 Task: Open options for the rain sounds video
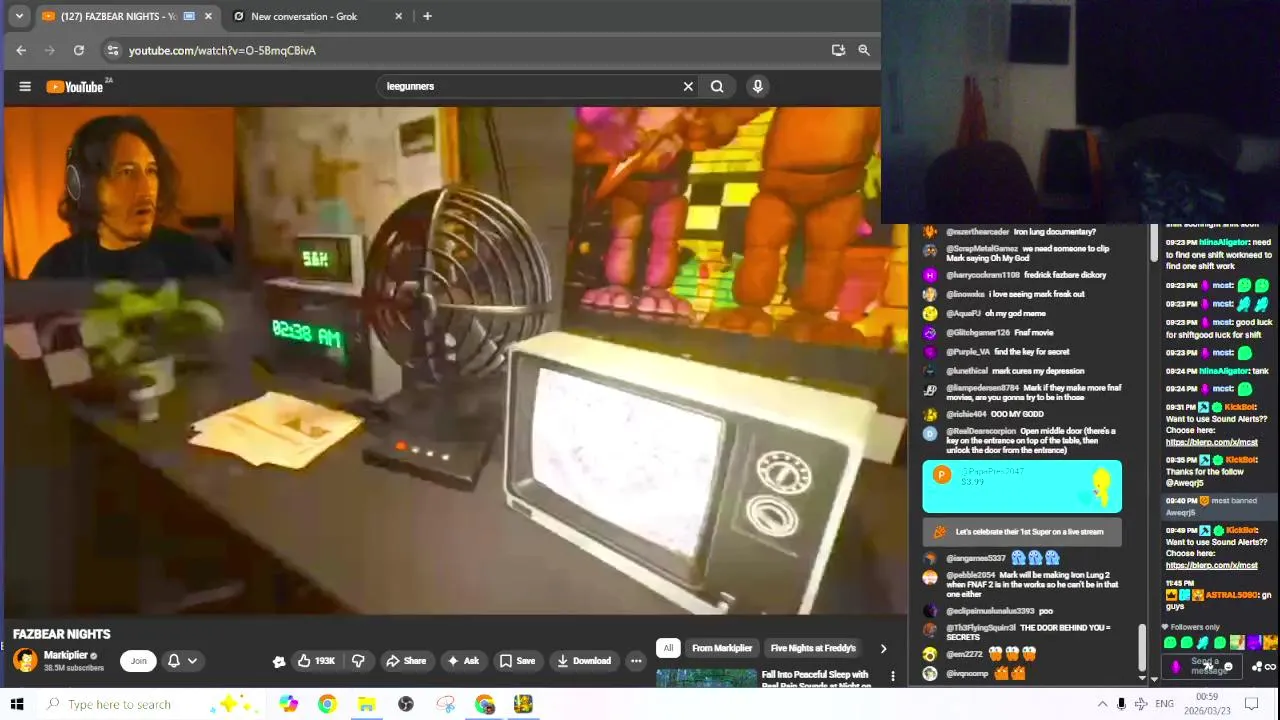(893, 677)
